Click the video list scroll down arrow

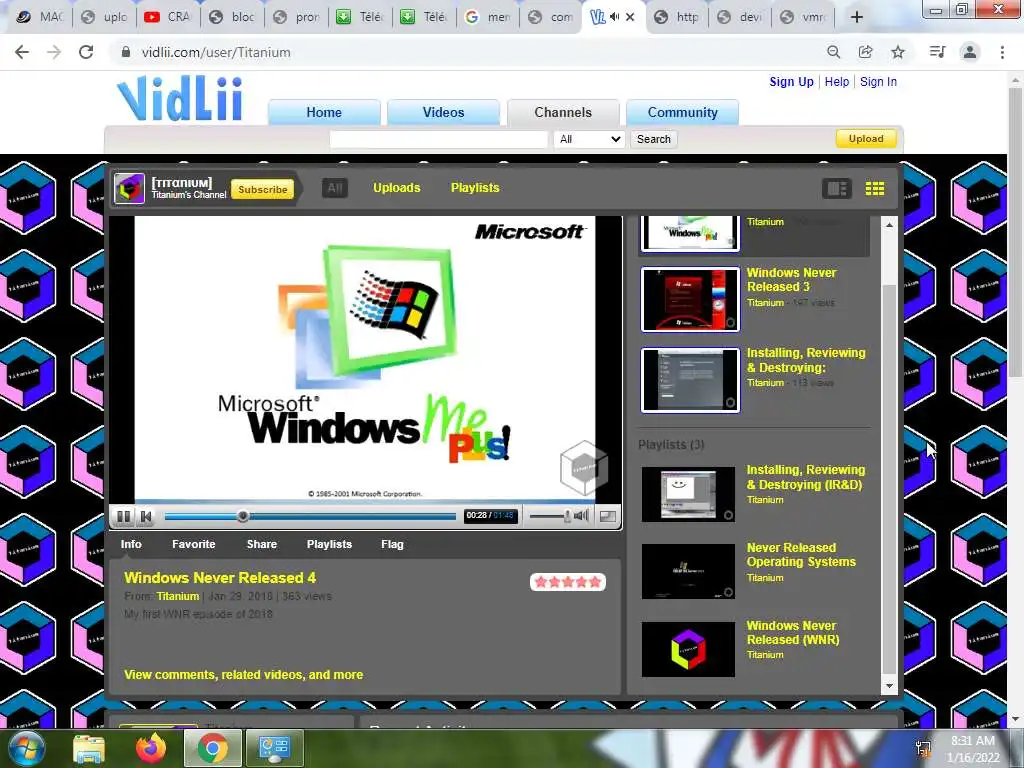pyautogui.click(x=889, y=686)
